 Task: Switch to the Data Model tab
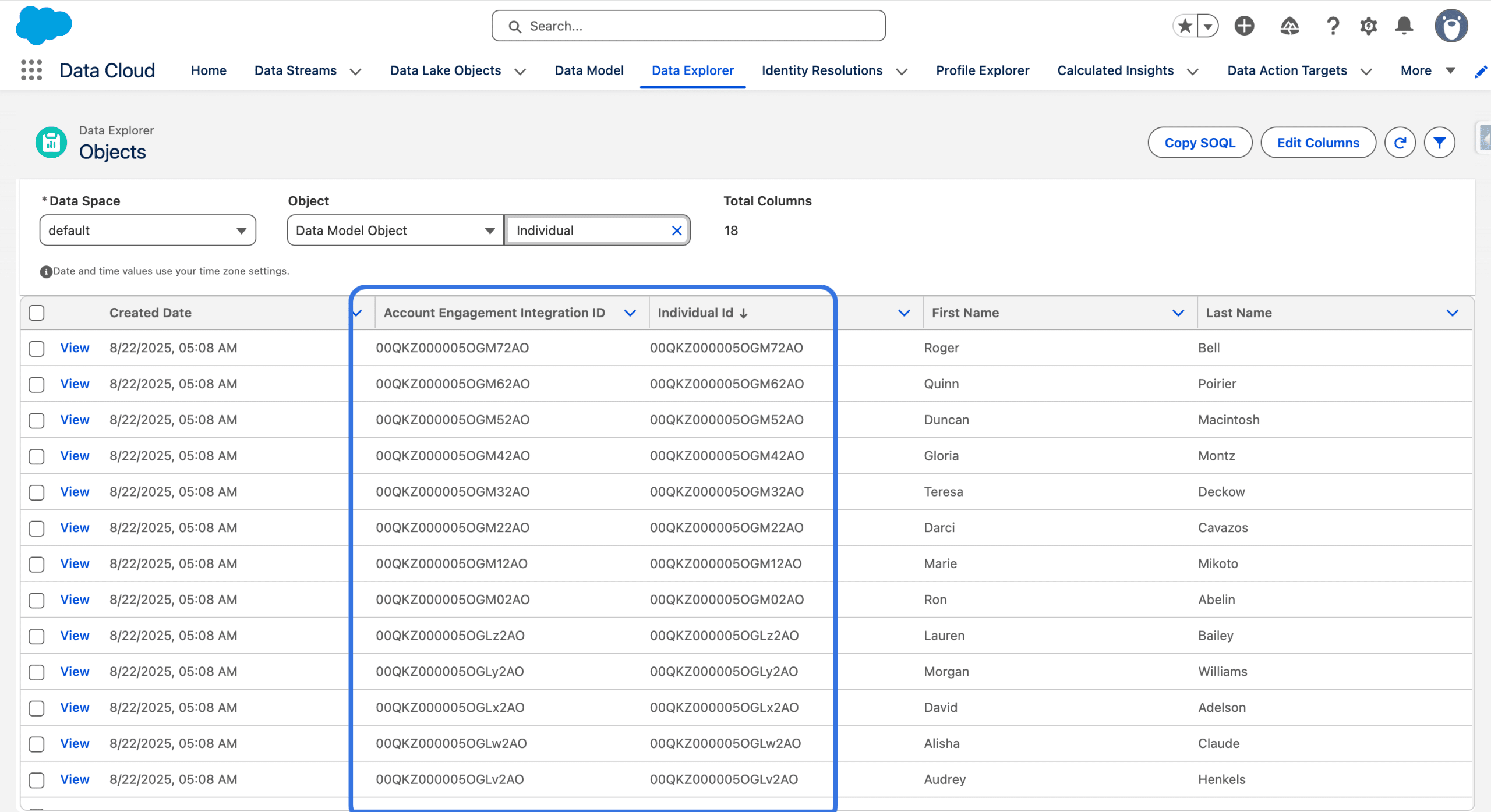[589, 70]
